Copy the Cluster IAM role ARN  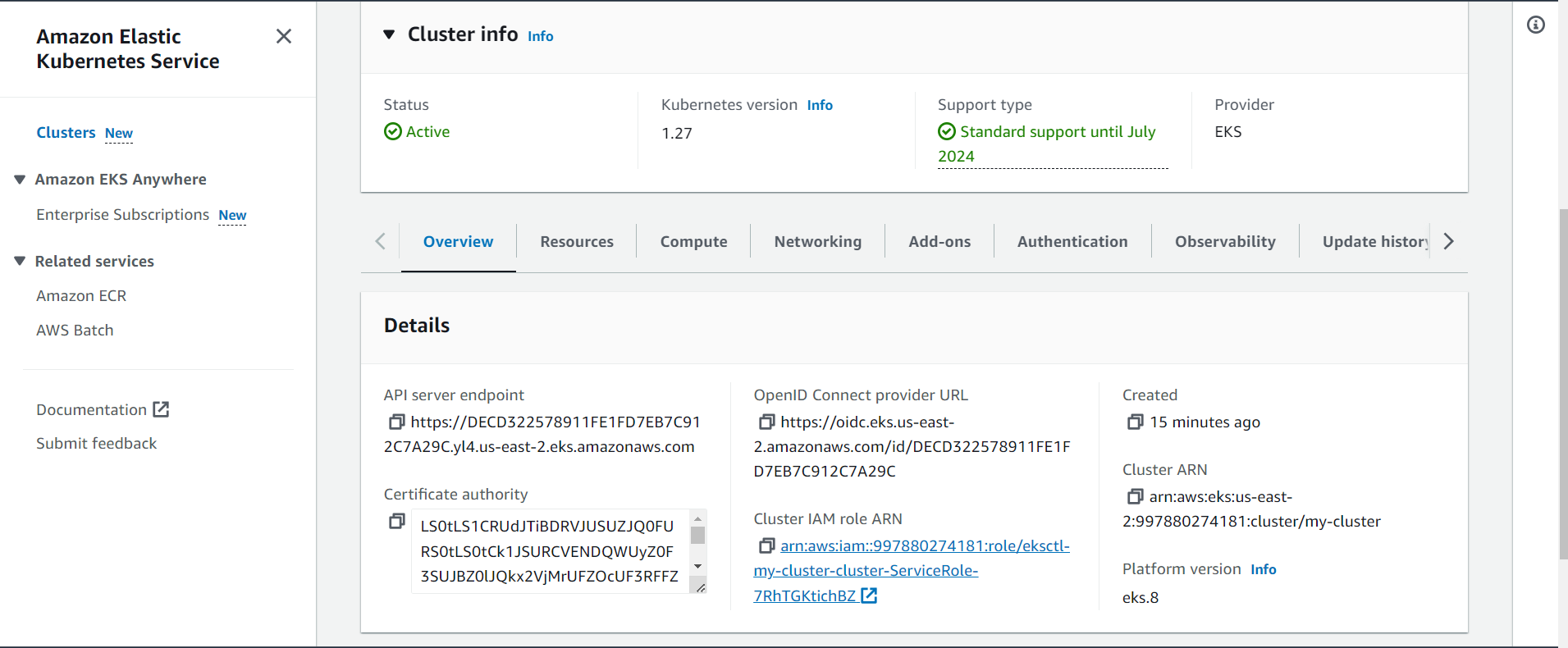766,545
